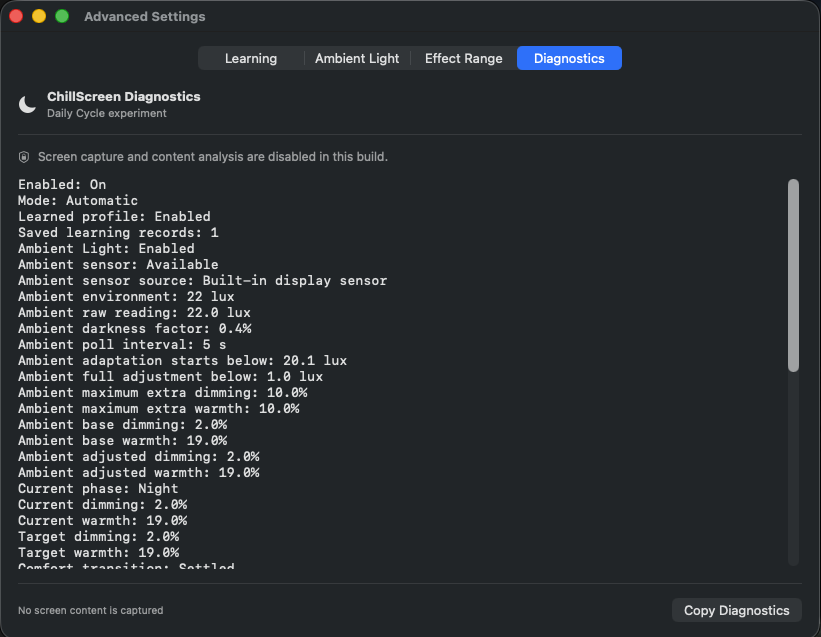This screenshot has width=821, height=637.
Task: Click the screen capture disabled notice text
Action: click(213, 157)
